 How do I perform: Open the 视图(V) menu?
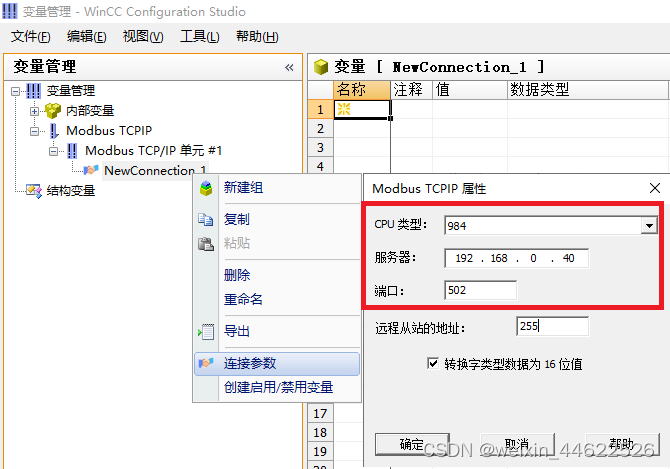[143, 37]
